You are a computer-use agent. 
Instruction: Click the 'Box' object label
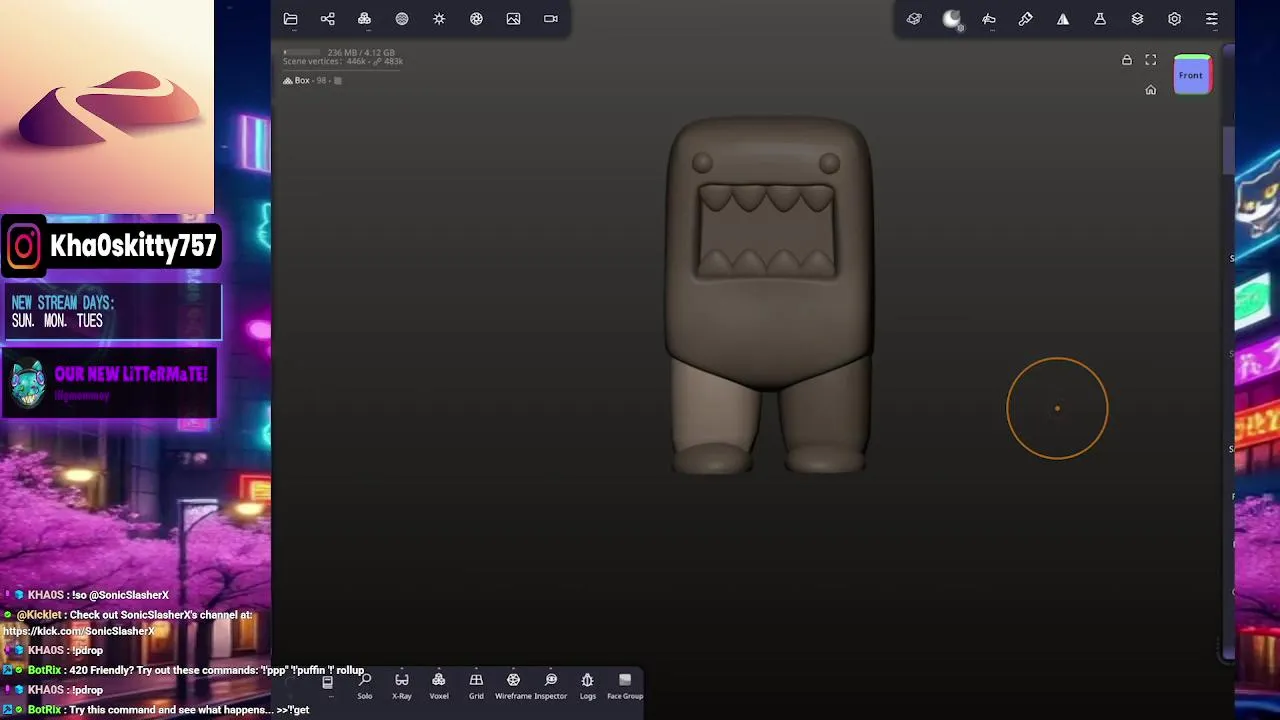[x=302, y=80]
